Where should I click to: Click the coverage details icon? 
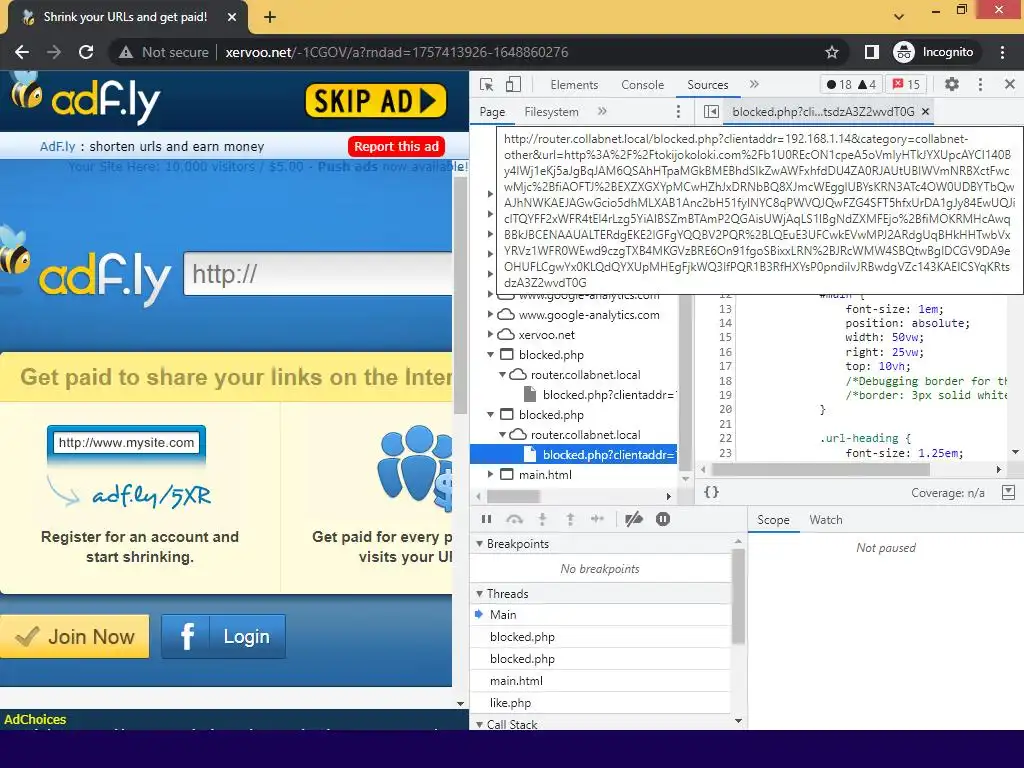[x=1008, y=492]
